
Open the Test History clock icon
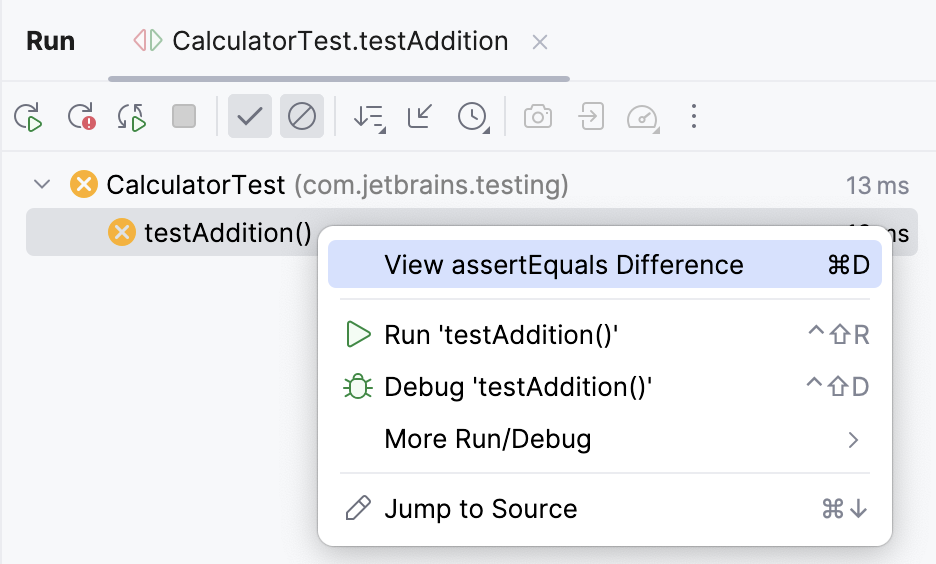[x=473, y=117]
